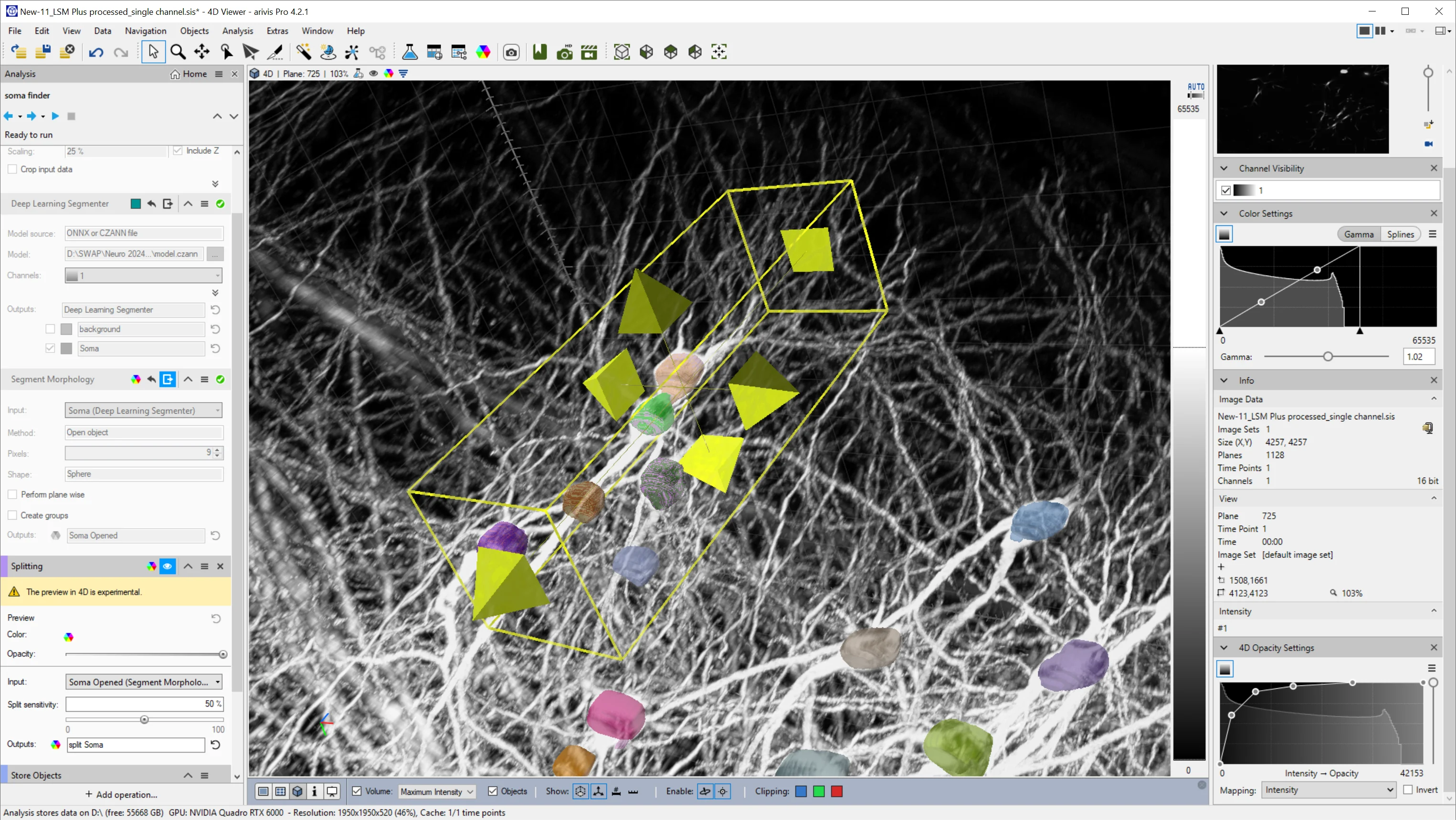Click the green bookmark icon
The height and width of the screenshot is (820, 1456).
tap(540, 52)
